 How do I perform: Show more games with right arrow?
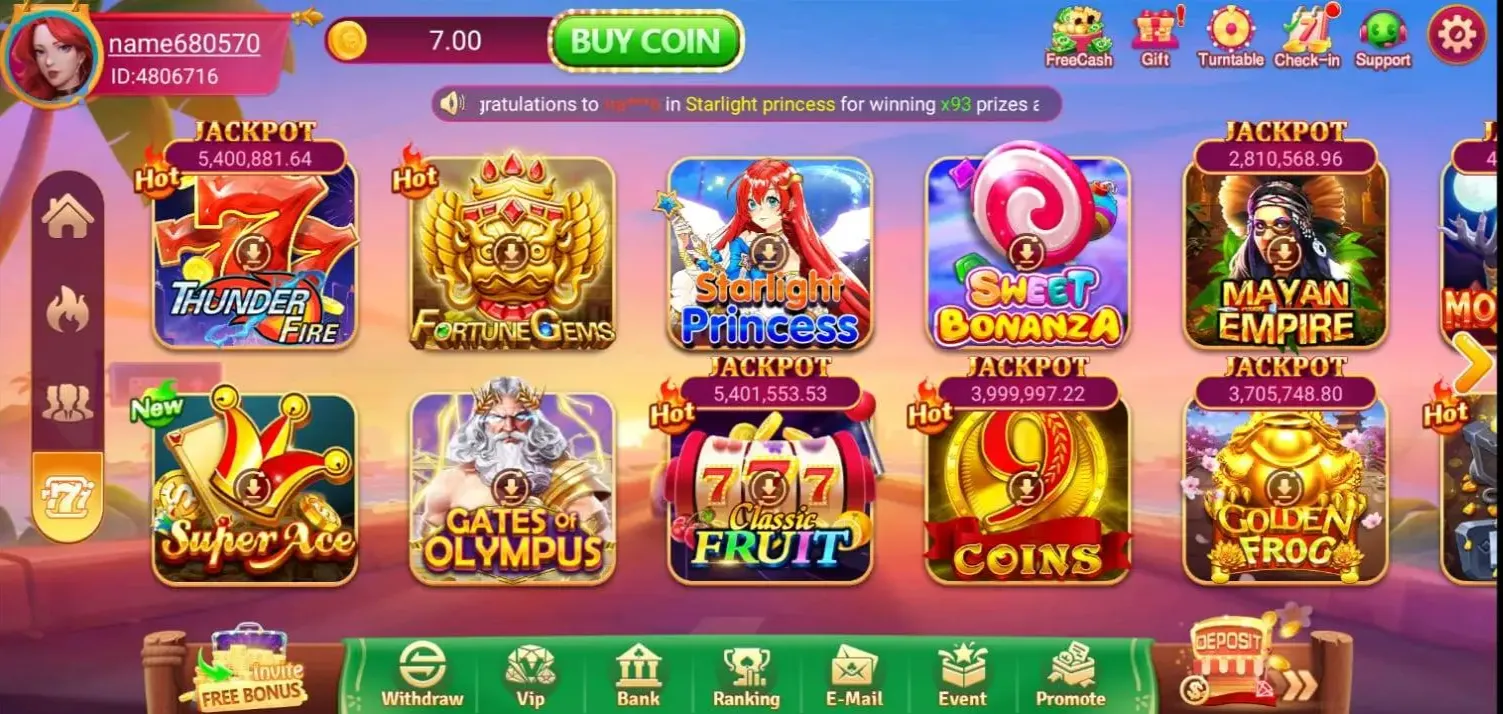[1474, 362]
